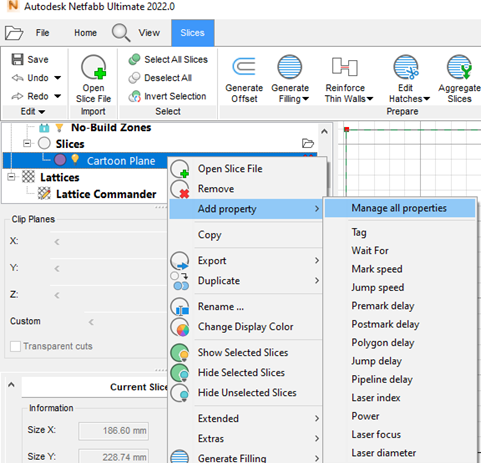Expand the Export submenu arrow

coord(317,261)
